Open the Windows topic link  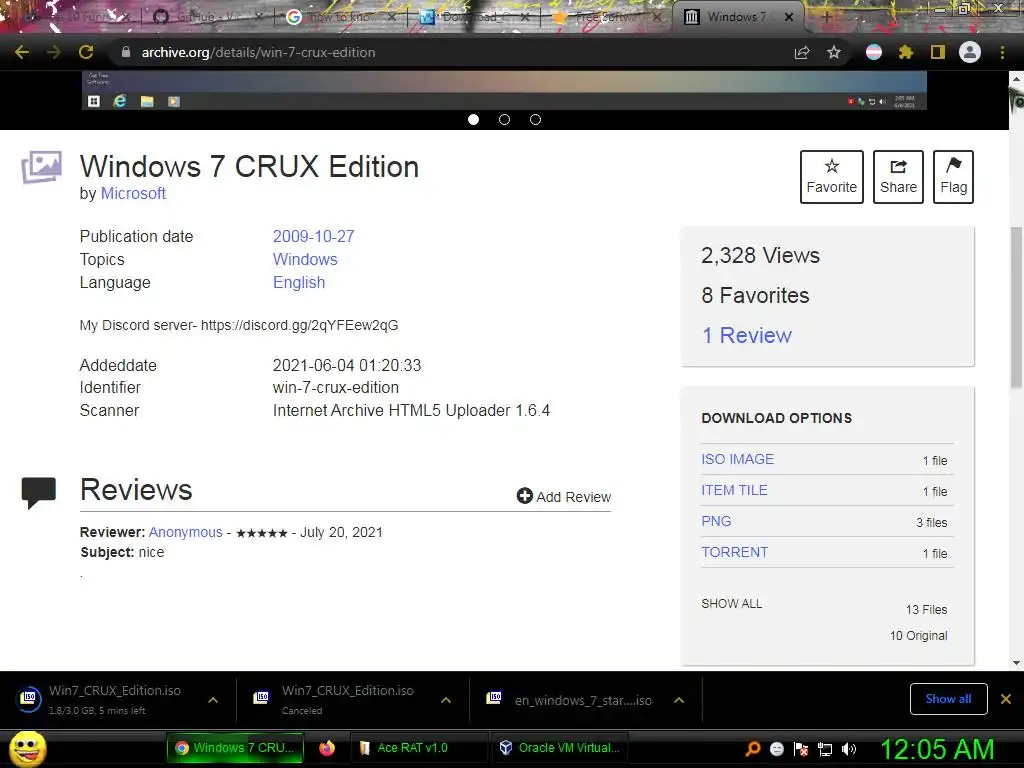(x=305, y=259)
